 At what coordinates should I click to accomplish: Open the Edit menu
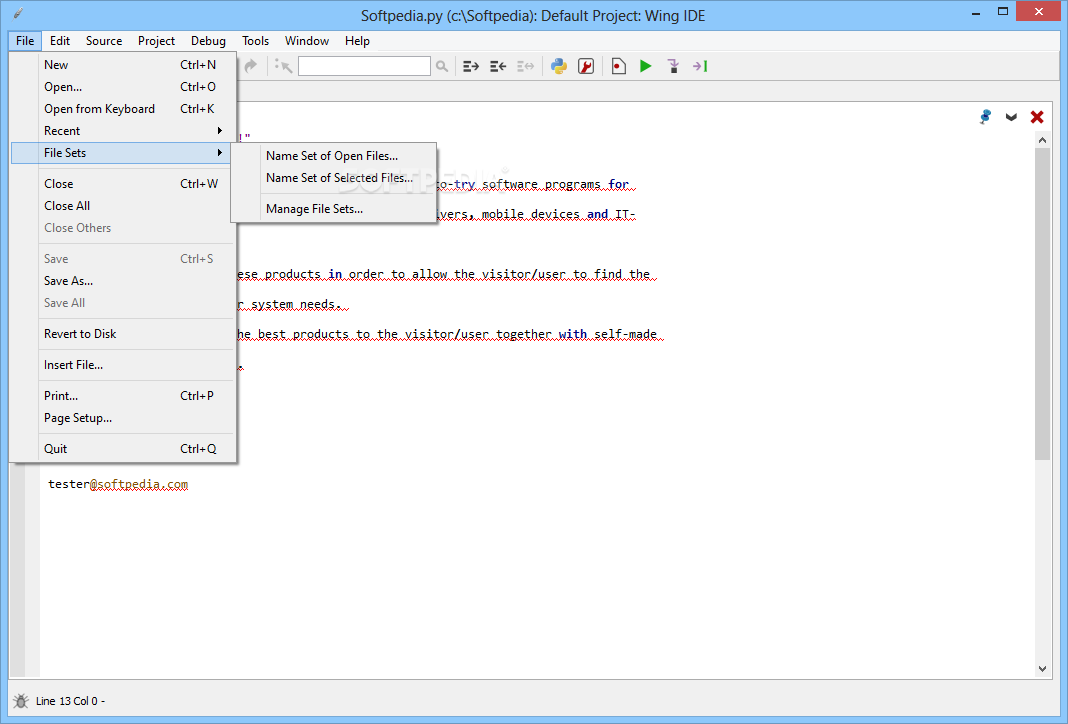point(60,41)
